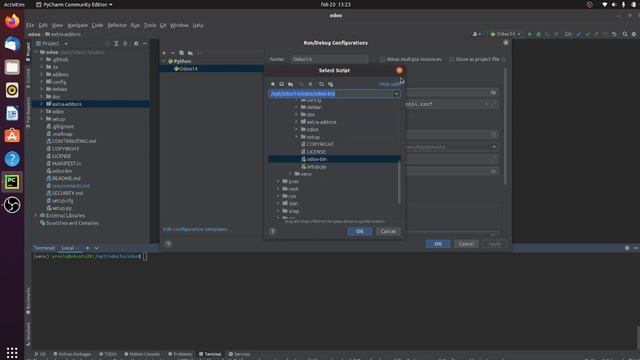Hide the Project panel with minus icon
The width and height of the screenshot is (640, 360).
pyautogui.click(x=145, y=44)
